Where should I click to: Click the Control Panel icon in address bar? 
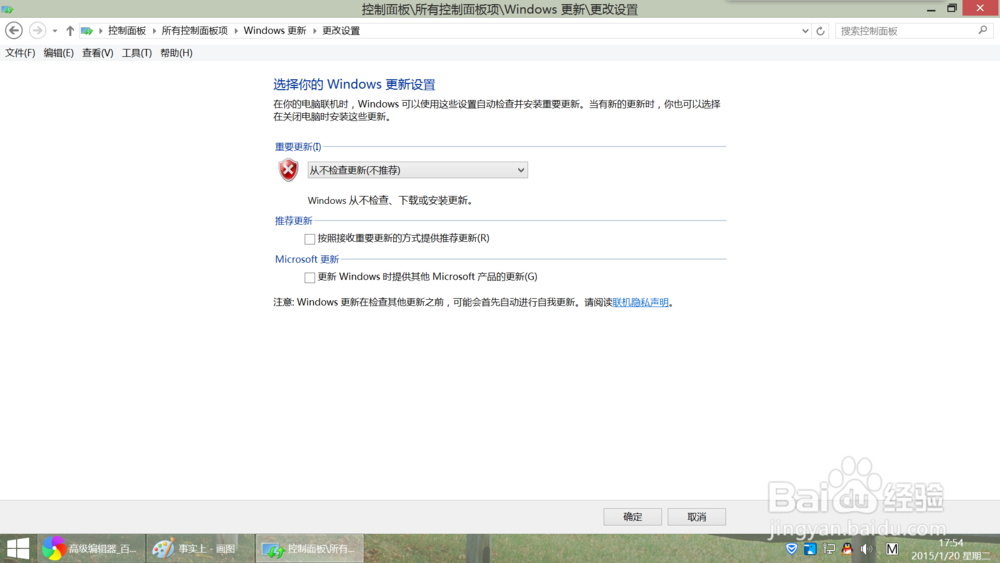tap(87, 31)
